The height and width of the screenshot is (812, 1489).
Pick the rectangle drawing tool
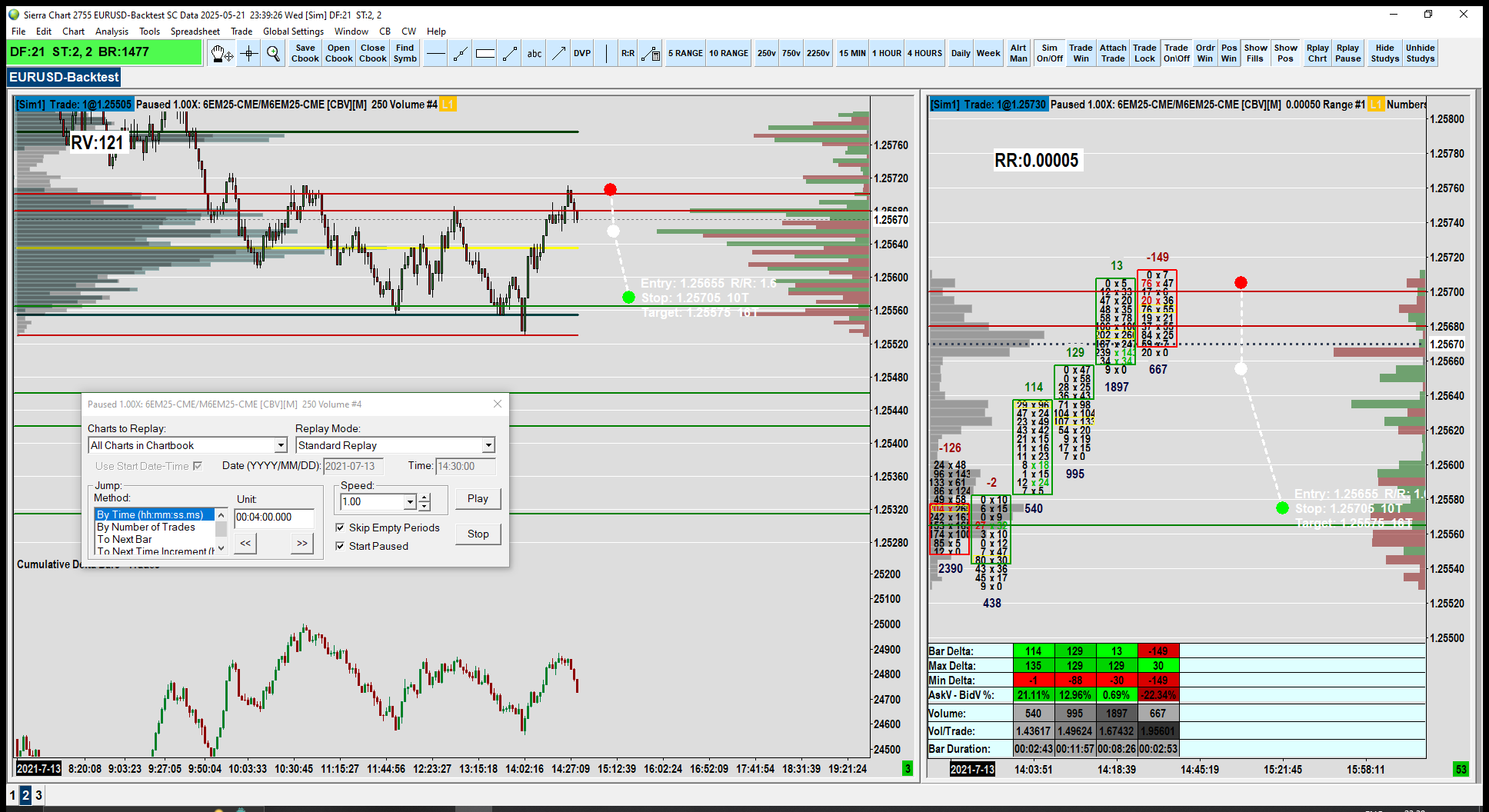485,53
